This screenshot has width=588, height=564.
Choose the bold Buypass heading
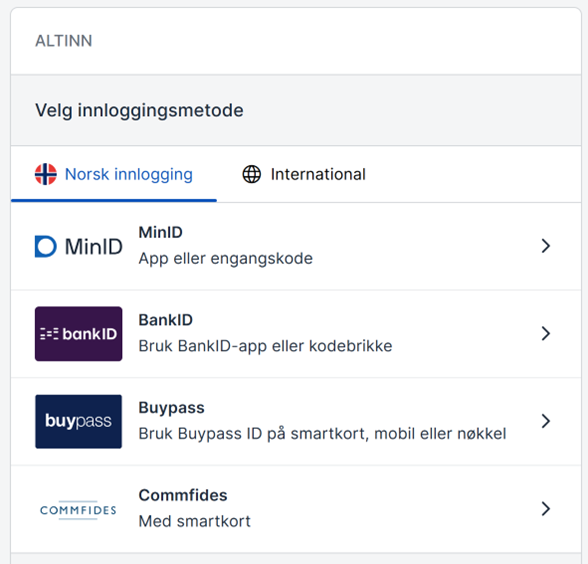tap(171, 408)
